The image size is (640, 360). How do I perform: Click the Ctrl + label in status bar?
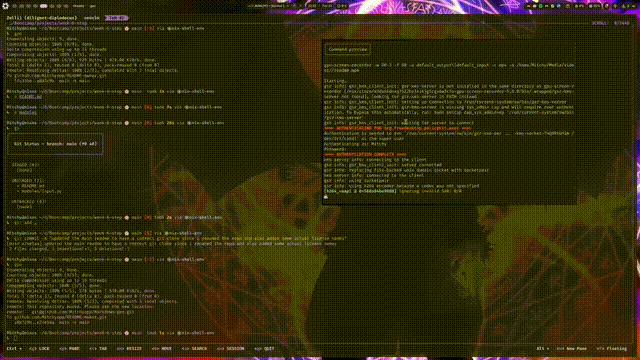pyautogui.click(x=14, y=349)
